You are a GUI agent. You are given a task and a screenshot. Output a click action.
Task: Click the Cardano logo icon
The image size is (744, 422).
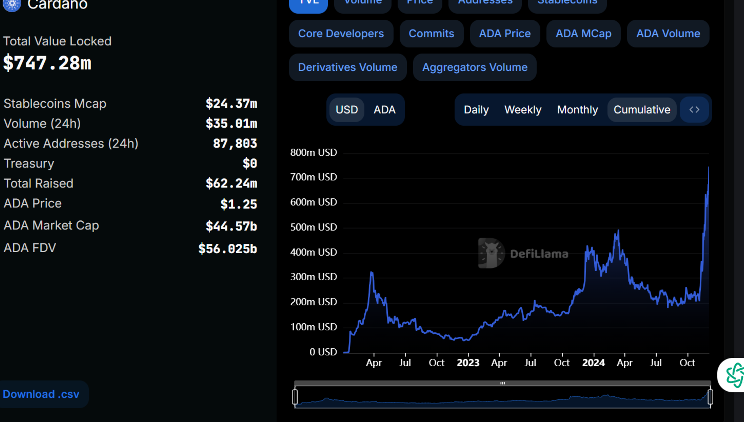pyautogui.click(x=12, y=5)
